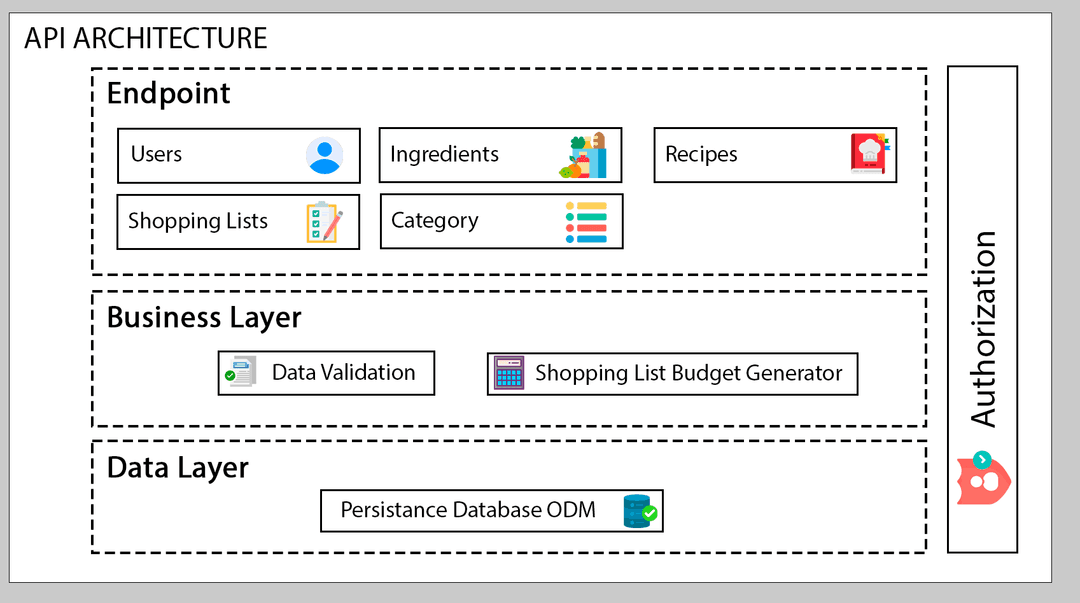Click the blue user avatar icon
This screenshot has width=1080, height=603.
(x=324, y=156)
